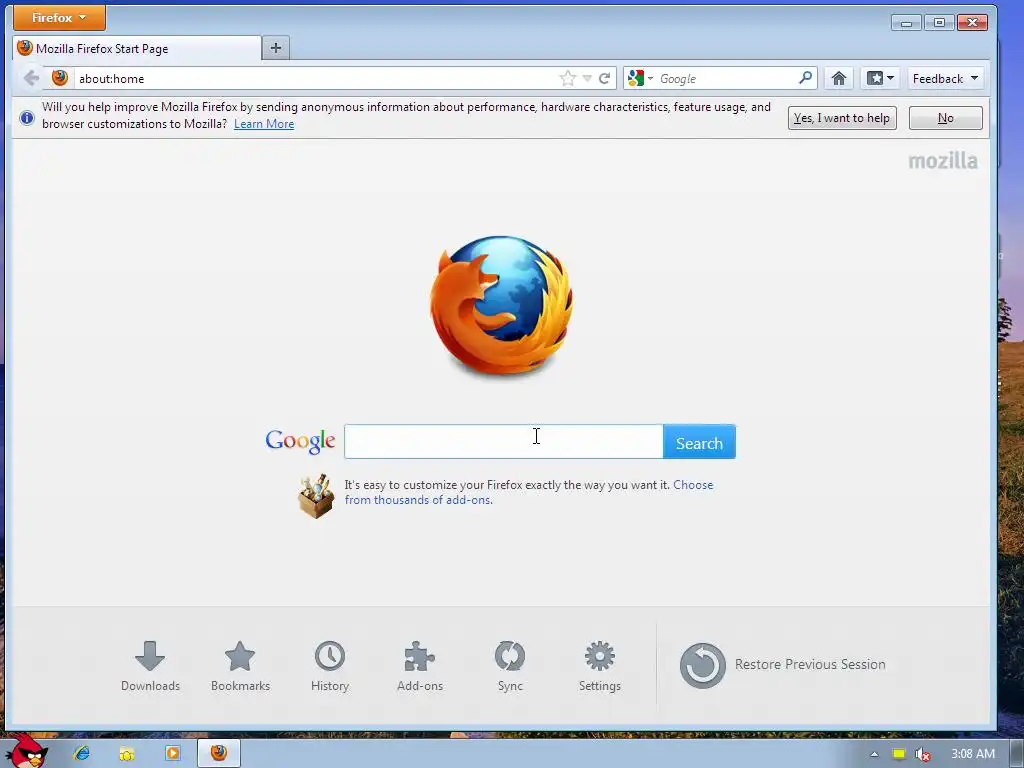Open the media player taskbar icon

[x=172, y=753]
